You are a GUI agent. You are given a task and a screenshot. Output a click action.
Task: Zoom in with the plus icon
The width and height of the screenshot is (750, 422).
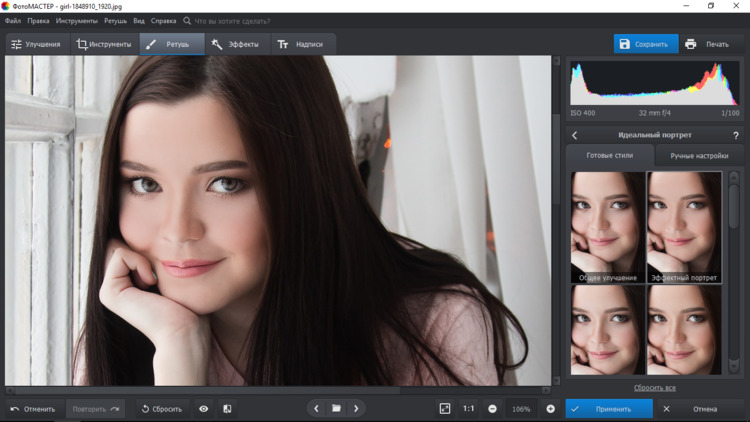(x=550, y=409)
